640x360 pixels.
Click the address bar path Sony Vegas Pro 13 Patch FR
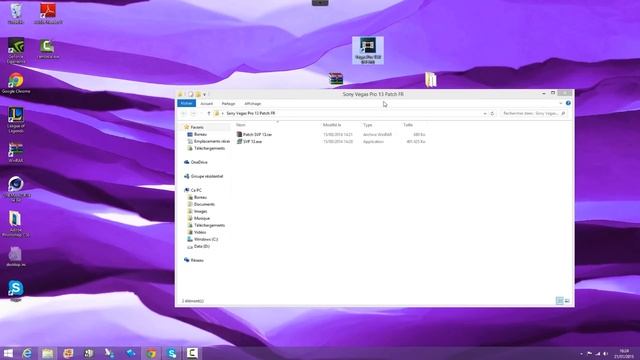click(x=251, y=113)
